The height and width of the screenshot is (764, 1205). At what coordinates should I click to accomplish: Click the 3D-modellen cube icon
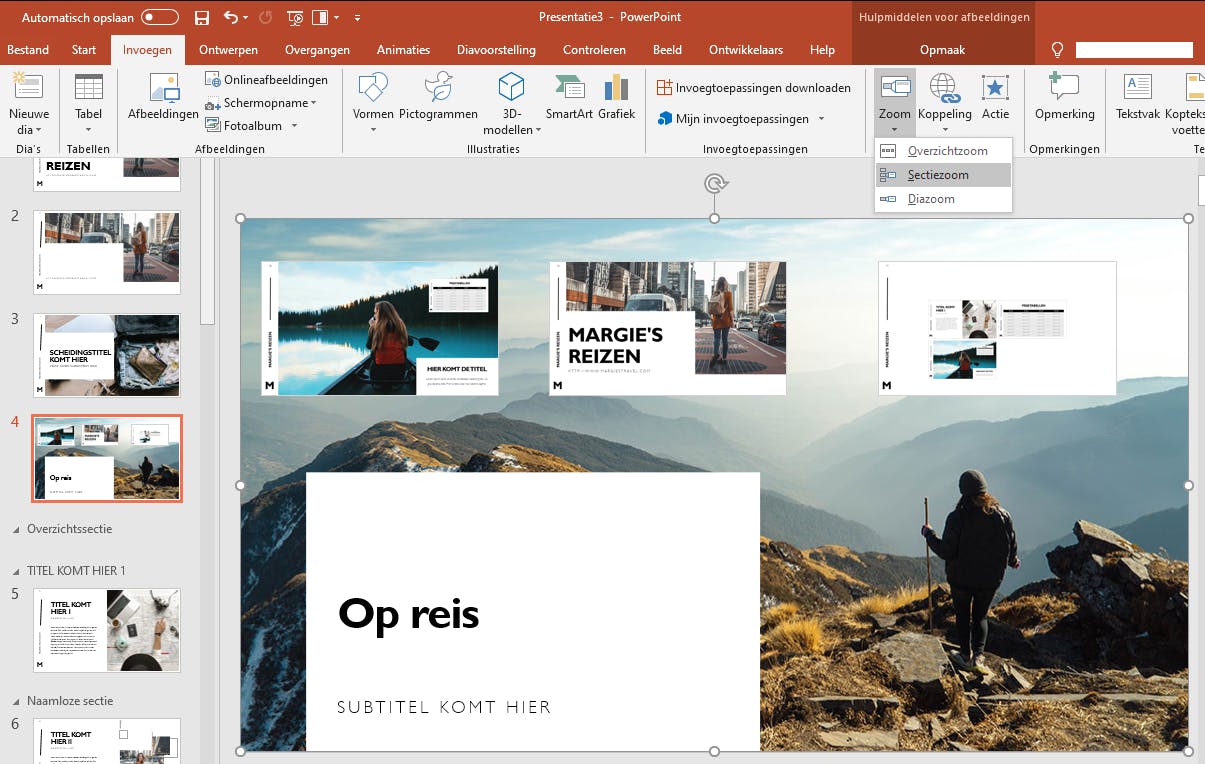click(511, 88)
